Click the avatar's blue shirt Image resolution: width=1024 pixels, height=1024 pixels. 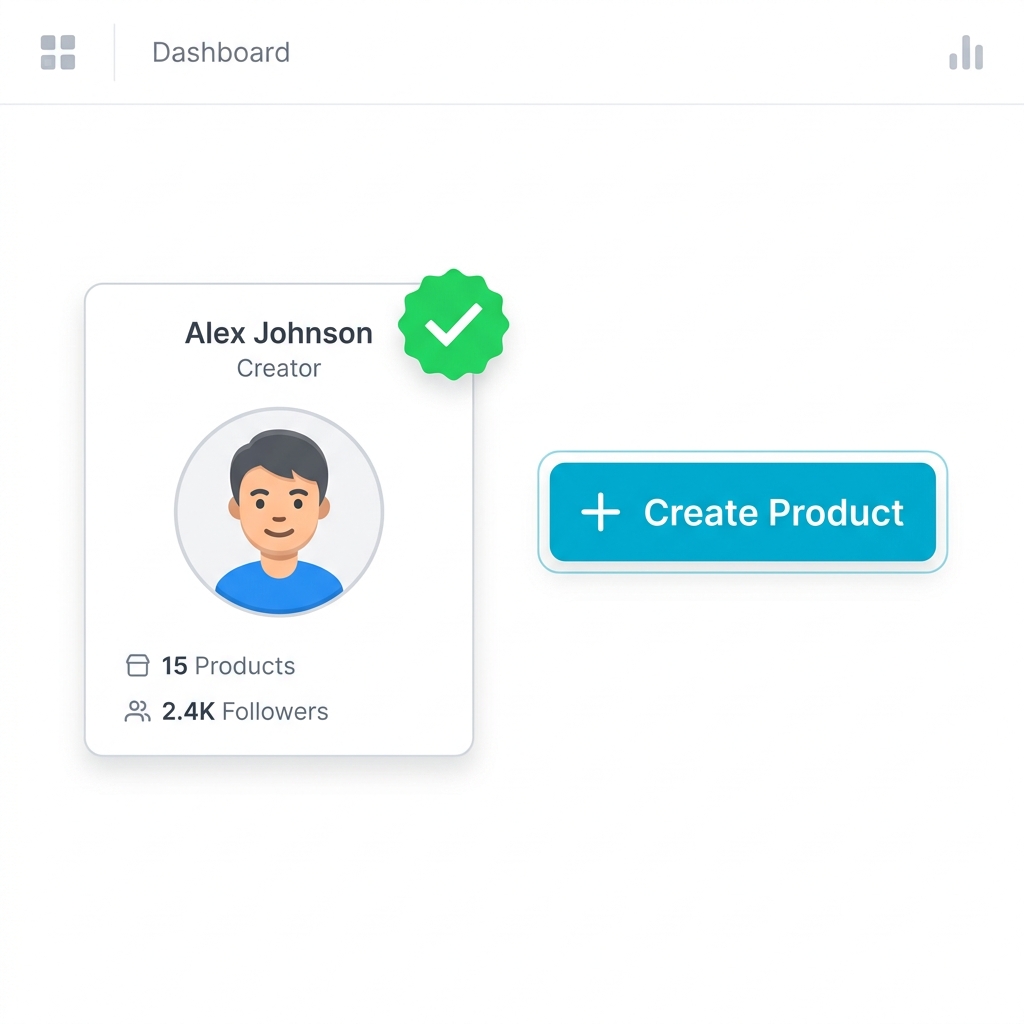coord(279,590)
